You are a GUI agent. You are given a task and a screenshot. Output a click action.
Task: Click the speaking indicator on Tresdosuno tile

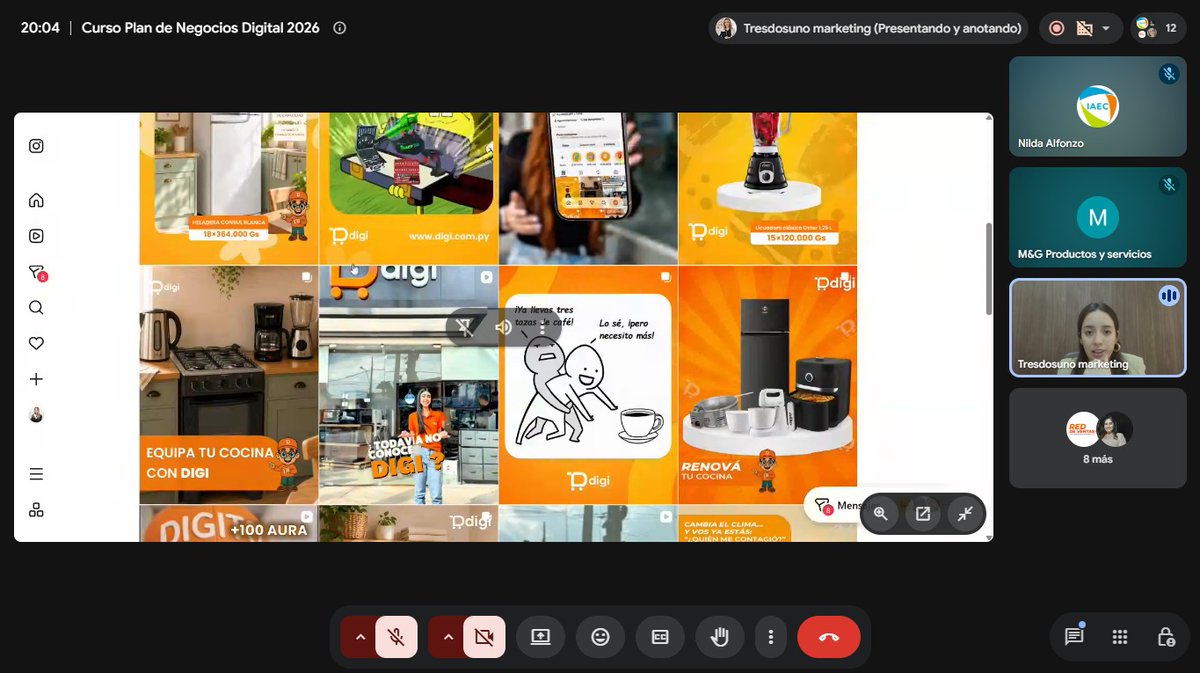[1168, 296]
